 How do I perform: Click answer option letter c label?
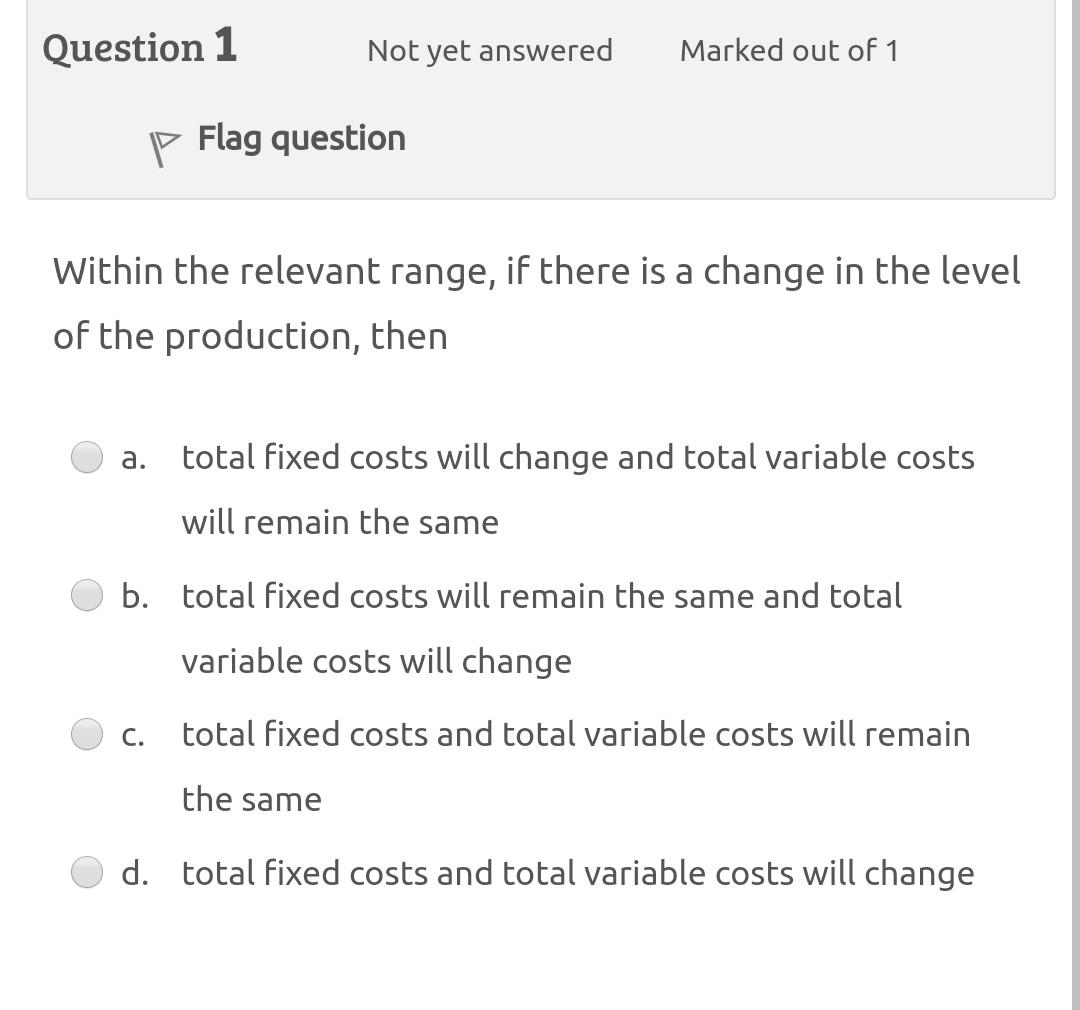131,733
